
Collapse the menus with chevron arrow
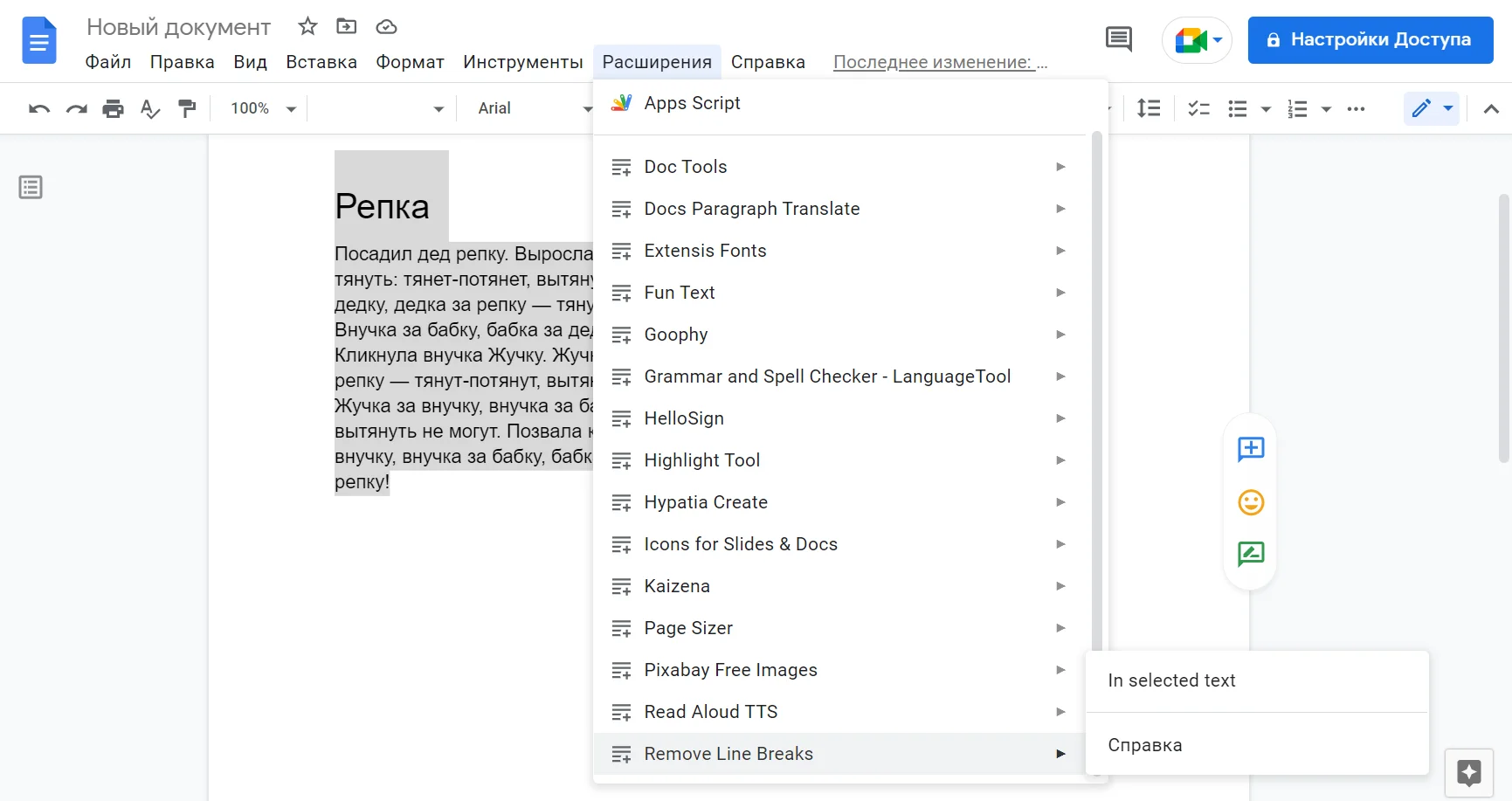coord(1491,108)
